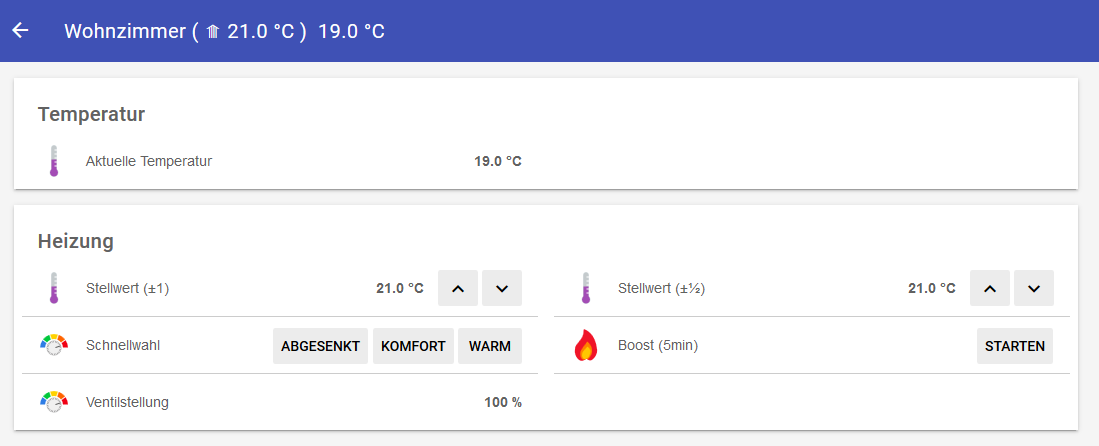Click the Aktuelle Temperatur thermometer icon

[x=54, y=161]
